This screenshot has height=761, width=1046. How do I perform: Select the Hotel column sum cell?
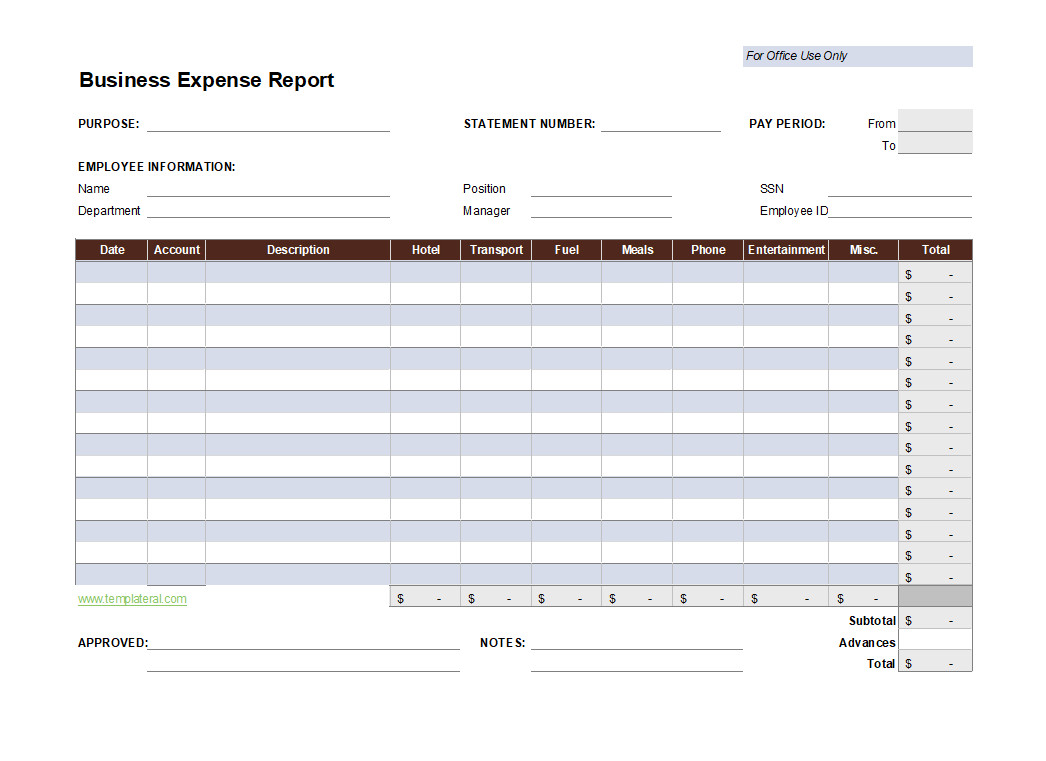point(426,597)
